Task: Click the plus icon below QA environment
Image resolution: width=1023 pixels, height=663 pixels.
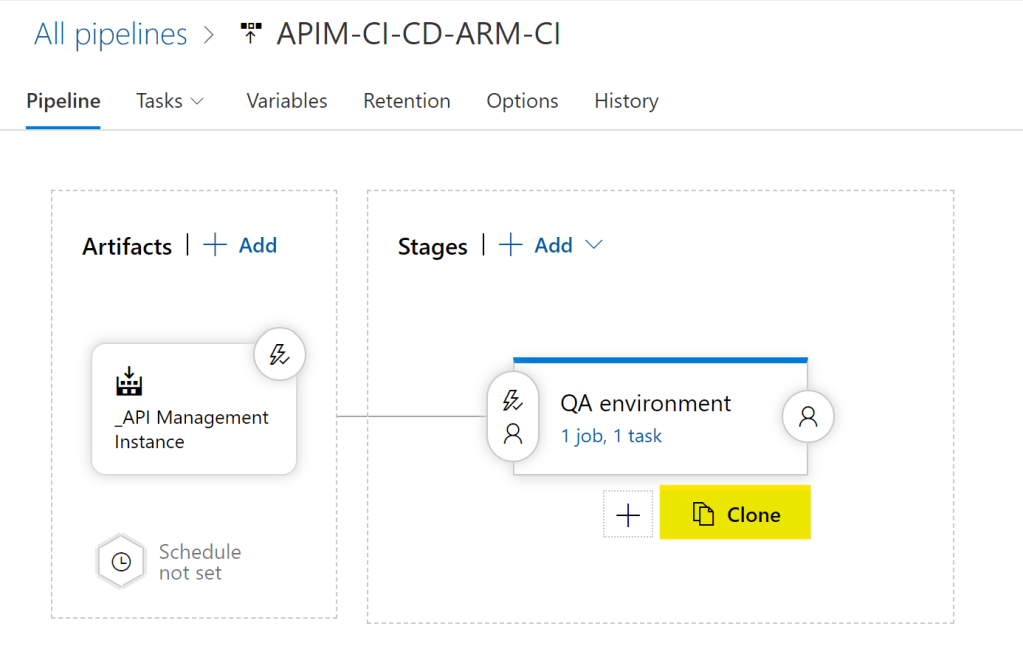Action: tap(628, 515)
